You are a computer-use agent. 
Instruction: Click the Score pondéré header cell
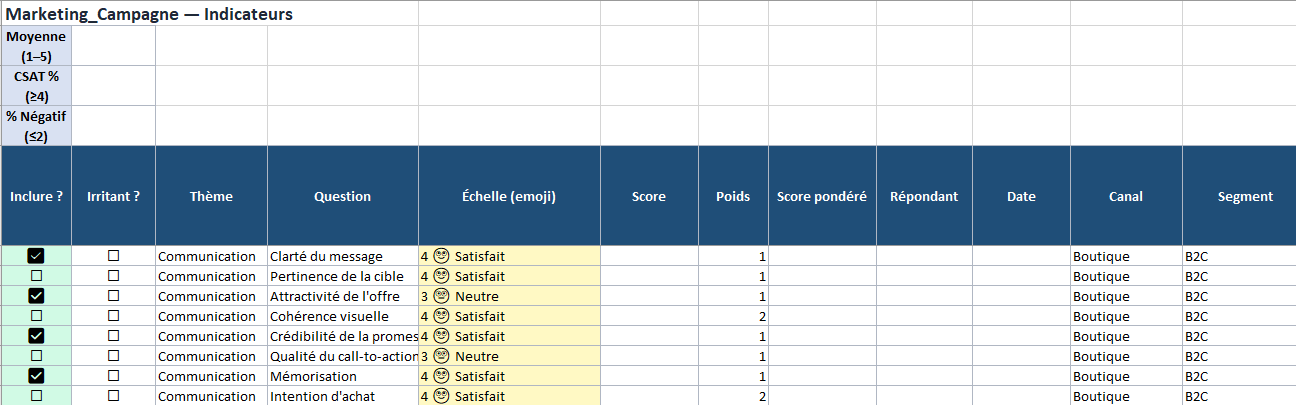click(821, 196)
